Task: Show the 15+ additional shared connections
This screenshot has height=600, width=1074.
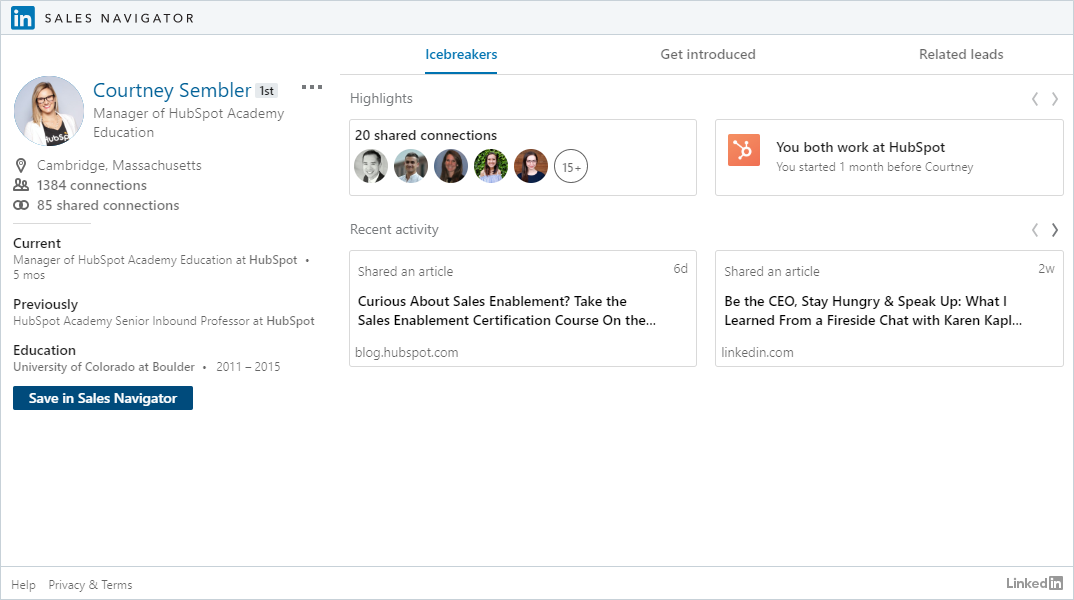Action: click(x=571, y=166)
